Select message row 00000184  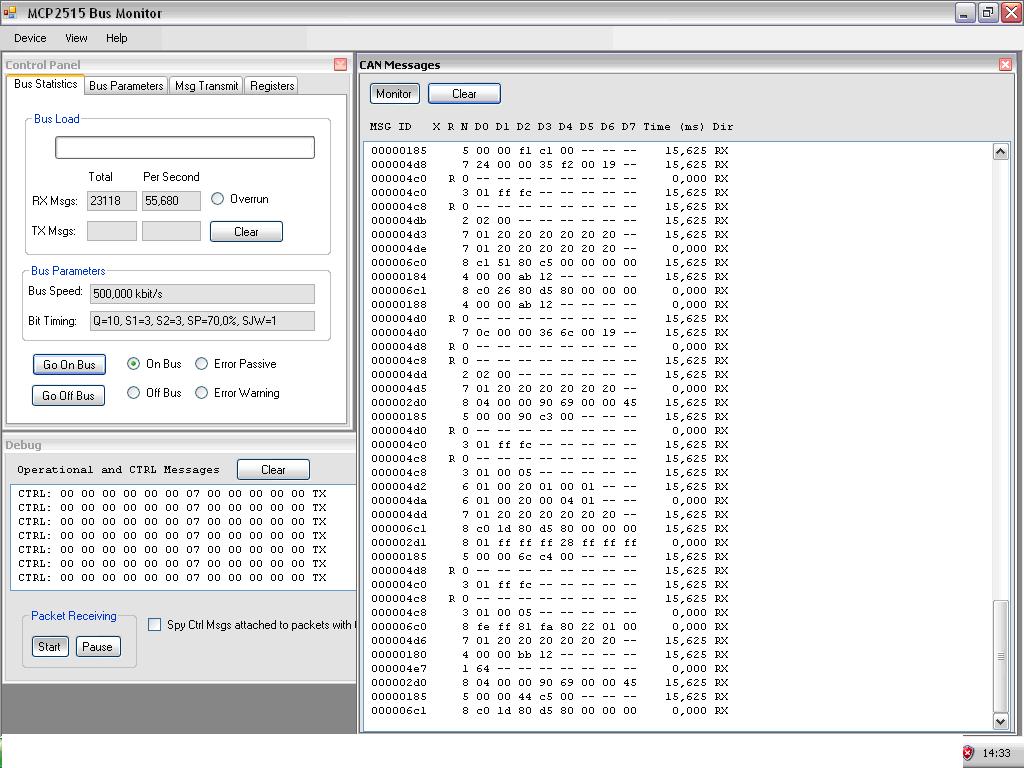[550, 276]
